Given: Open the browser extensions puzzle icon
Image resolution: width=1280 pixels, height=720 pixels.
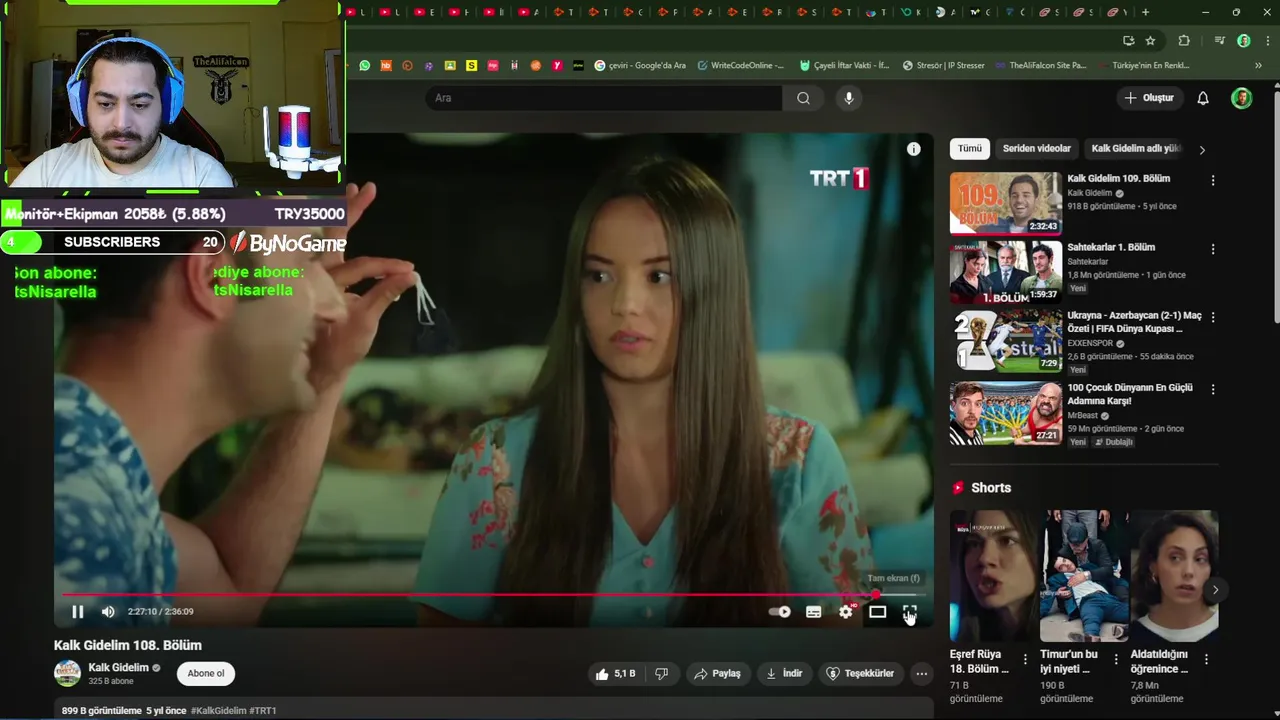Looking at the screenshot, I should (1184, 41).
